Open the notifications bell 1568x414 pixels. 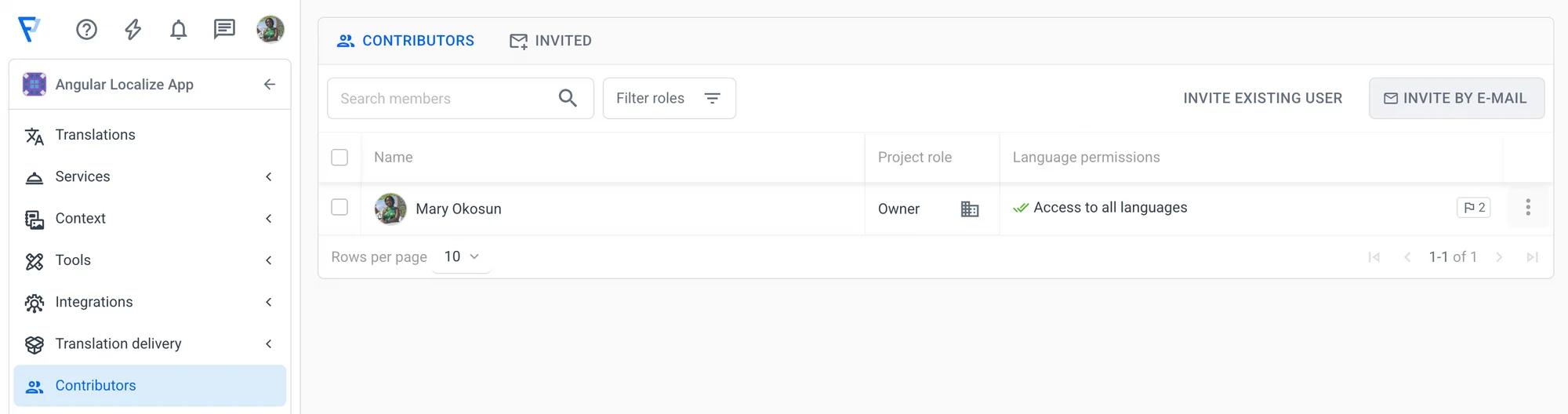coord(179,30)
